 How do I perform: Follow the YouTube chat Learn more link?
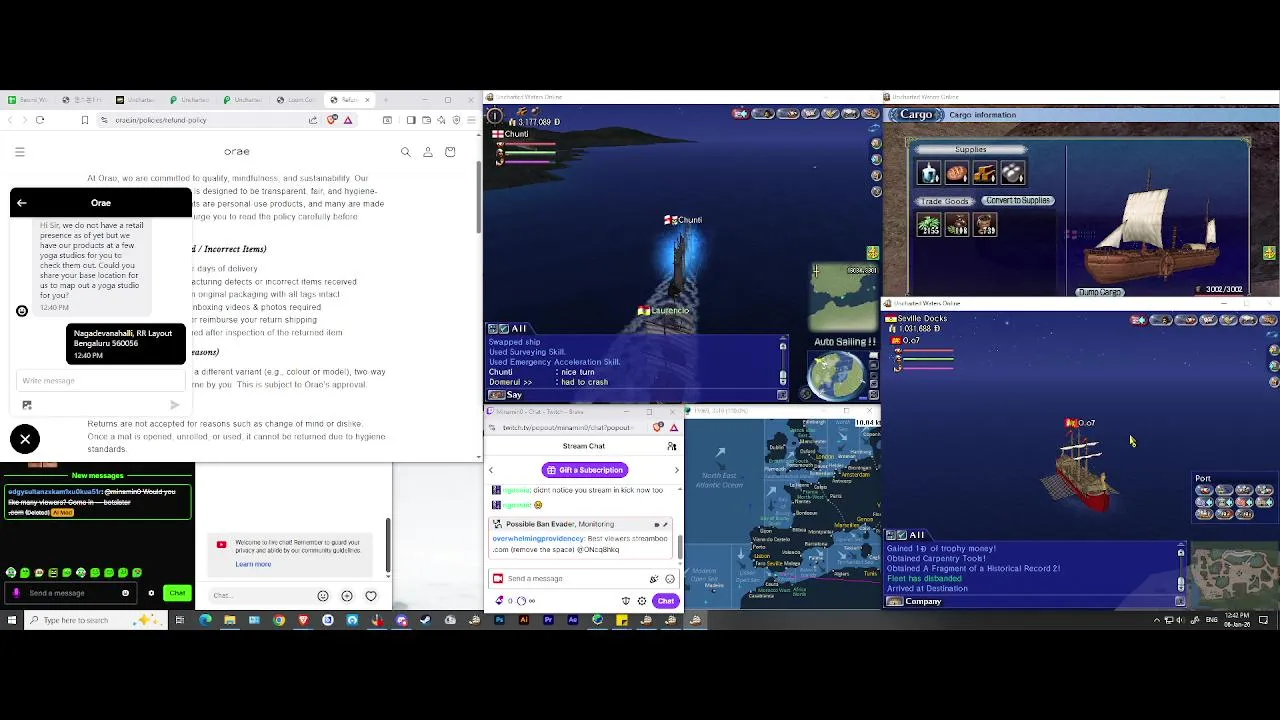(x=253, y=564)
